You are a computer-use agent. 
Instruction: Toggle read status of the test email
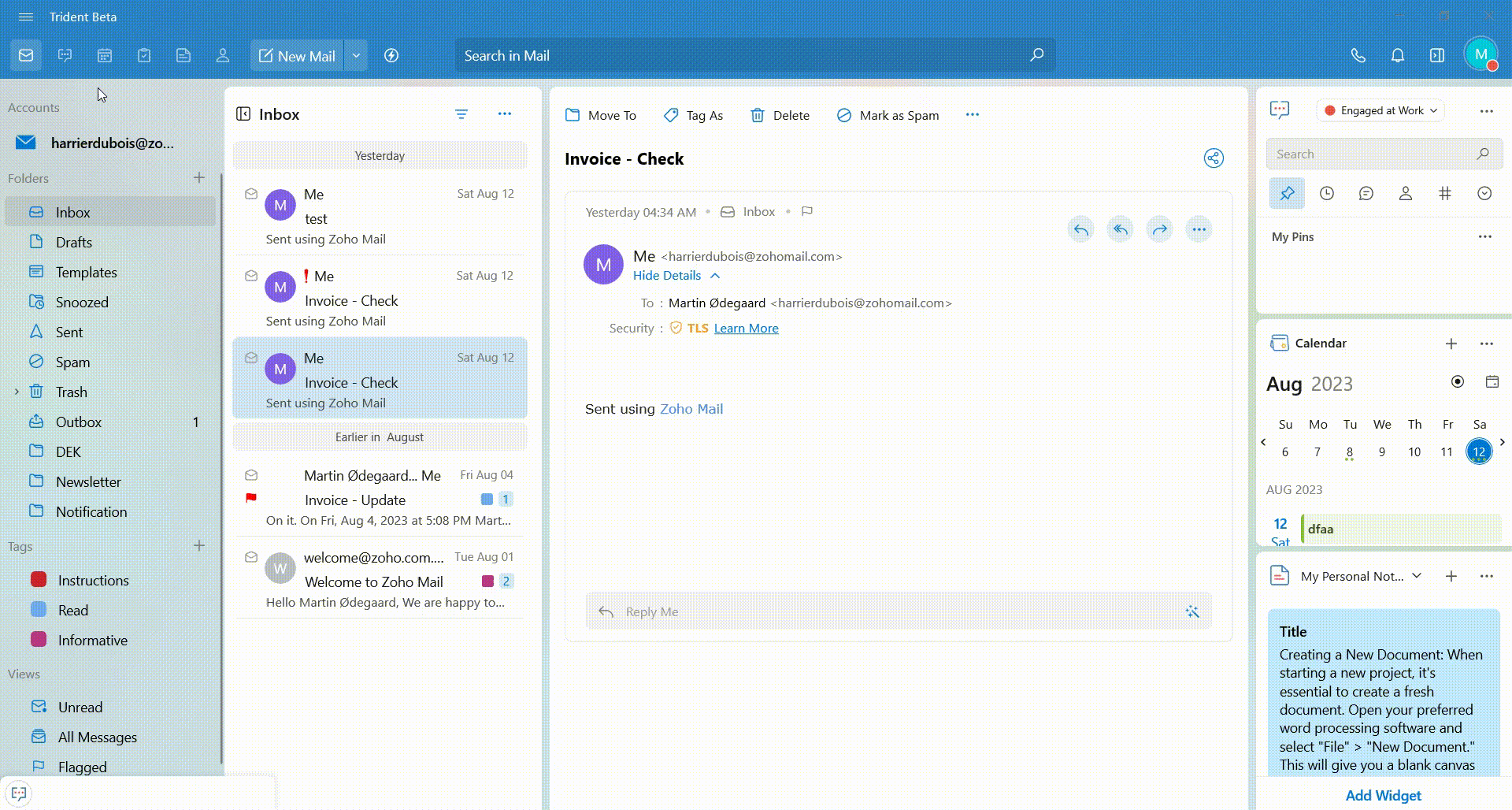click(251, 194)
